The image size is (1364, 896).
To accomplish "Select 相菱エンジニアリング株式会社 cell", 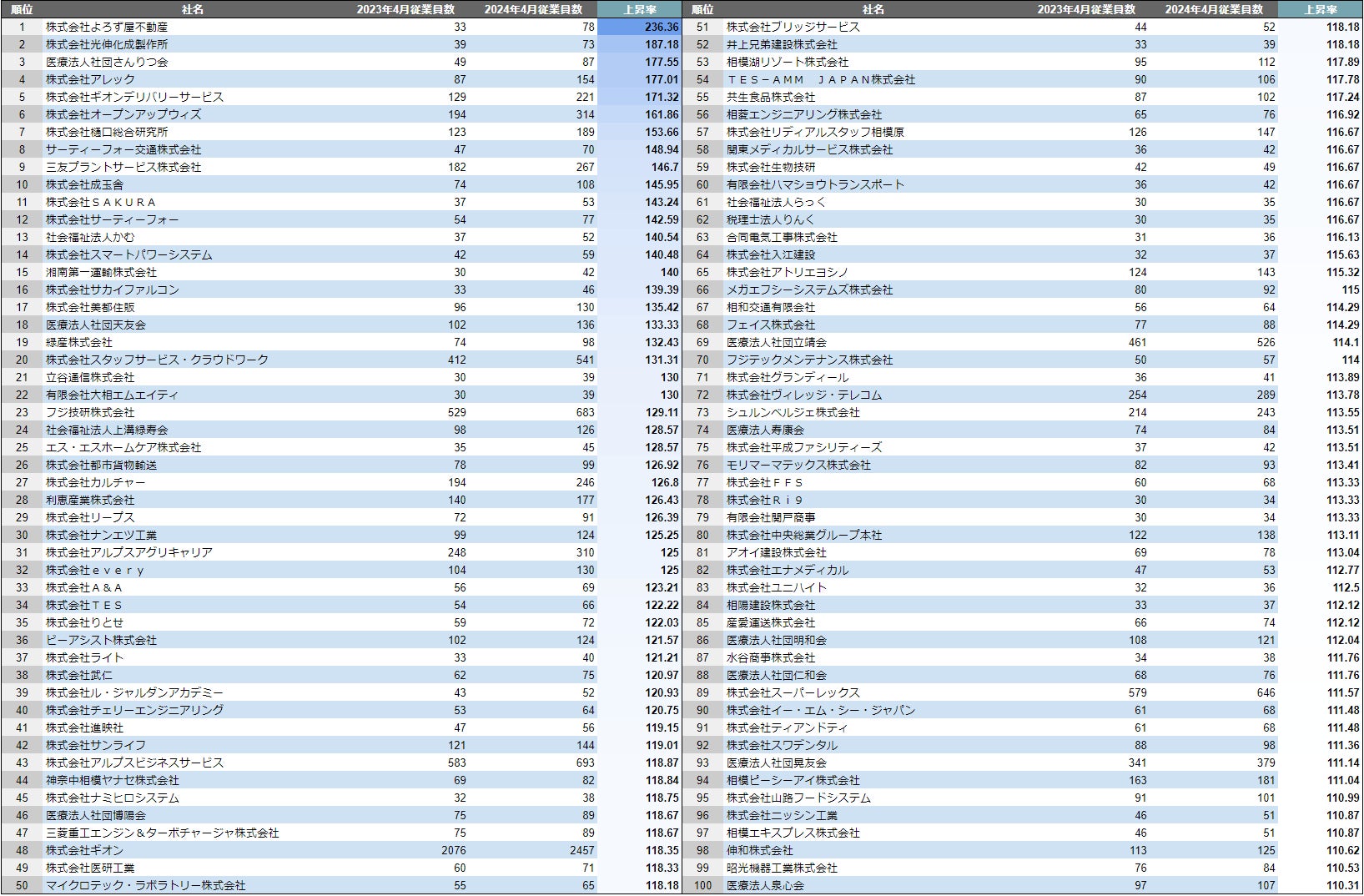I will (x=804, y=114).
